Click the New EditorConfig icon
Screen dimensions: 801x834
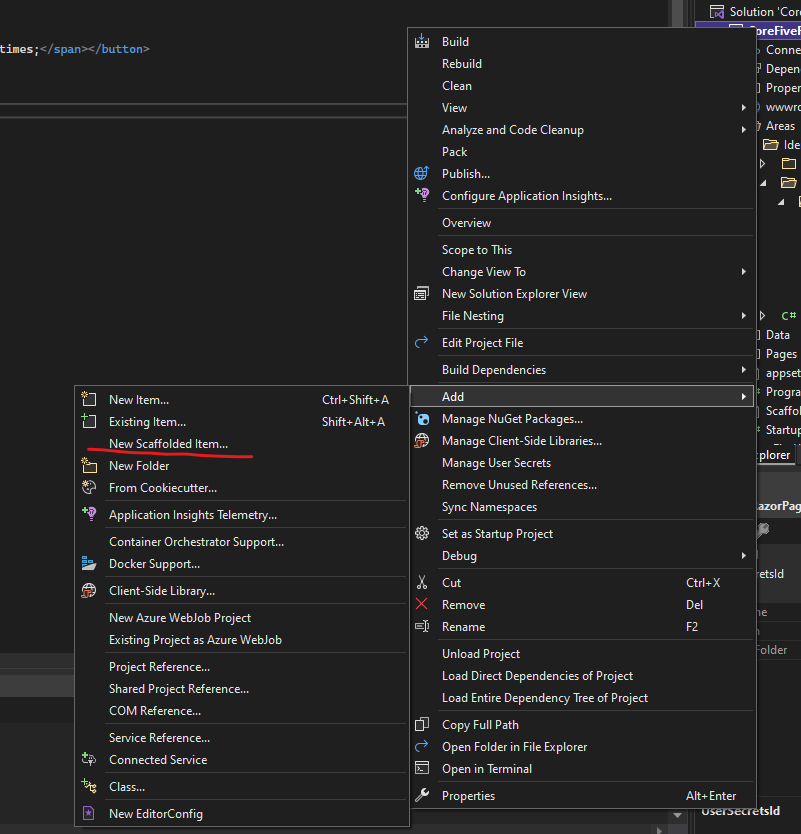[89, 813]
